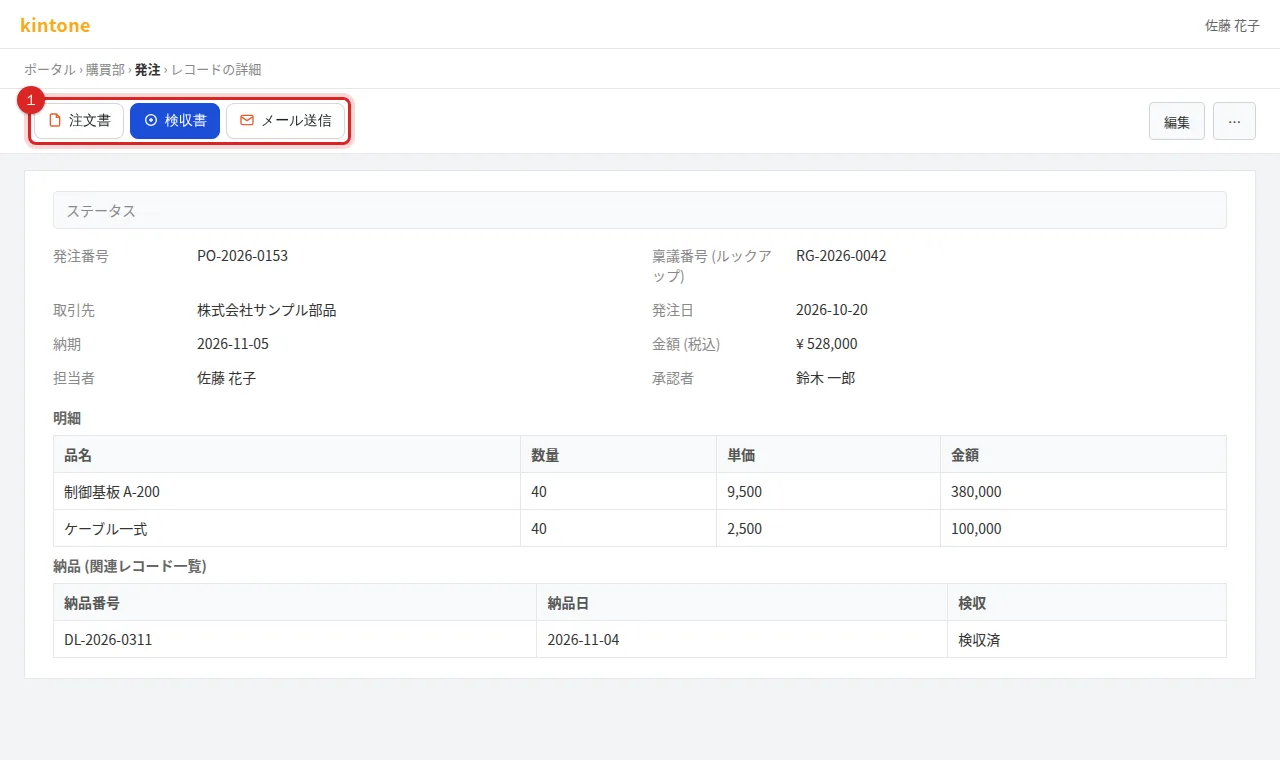Click the 制御基板 A-200 item cell
The height and width of the screenshot is (760, 1280).
tap(287, 491)
